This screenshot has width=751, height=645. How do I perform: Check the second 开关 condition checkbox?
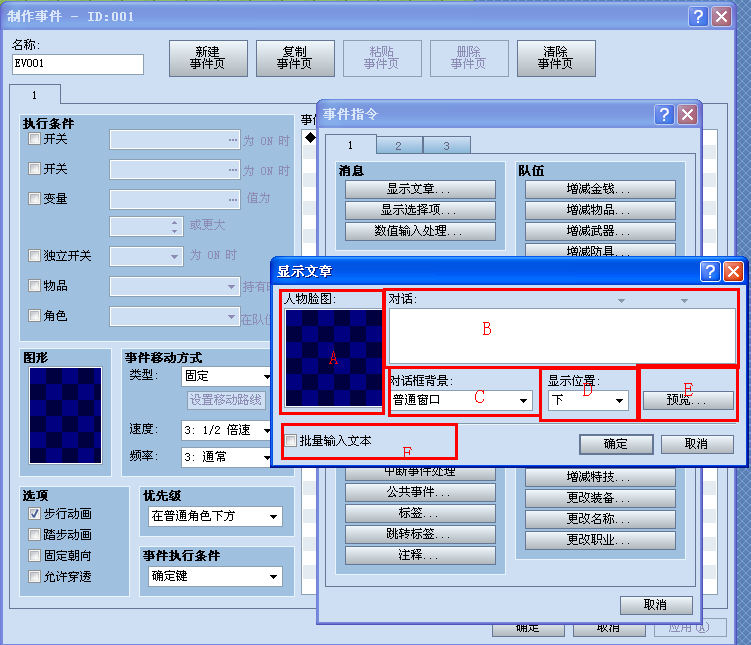(34, 169)
